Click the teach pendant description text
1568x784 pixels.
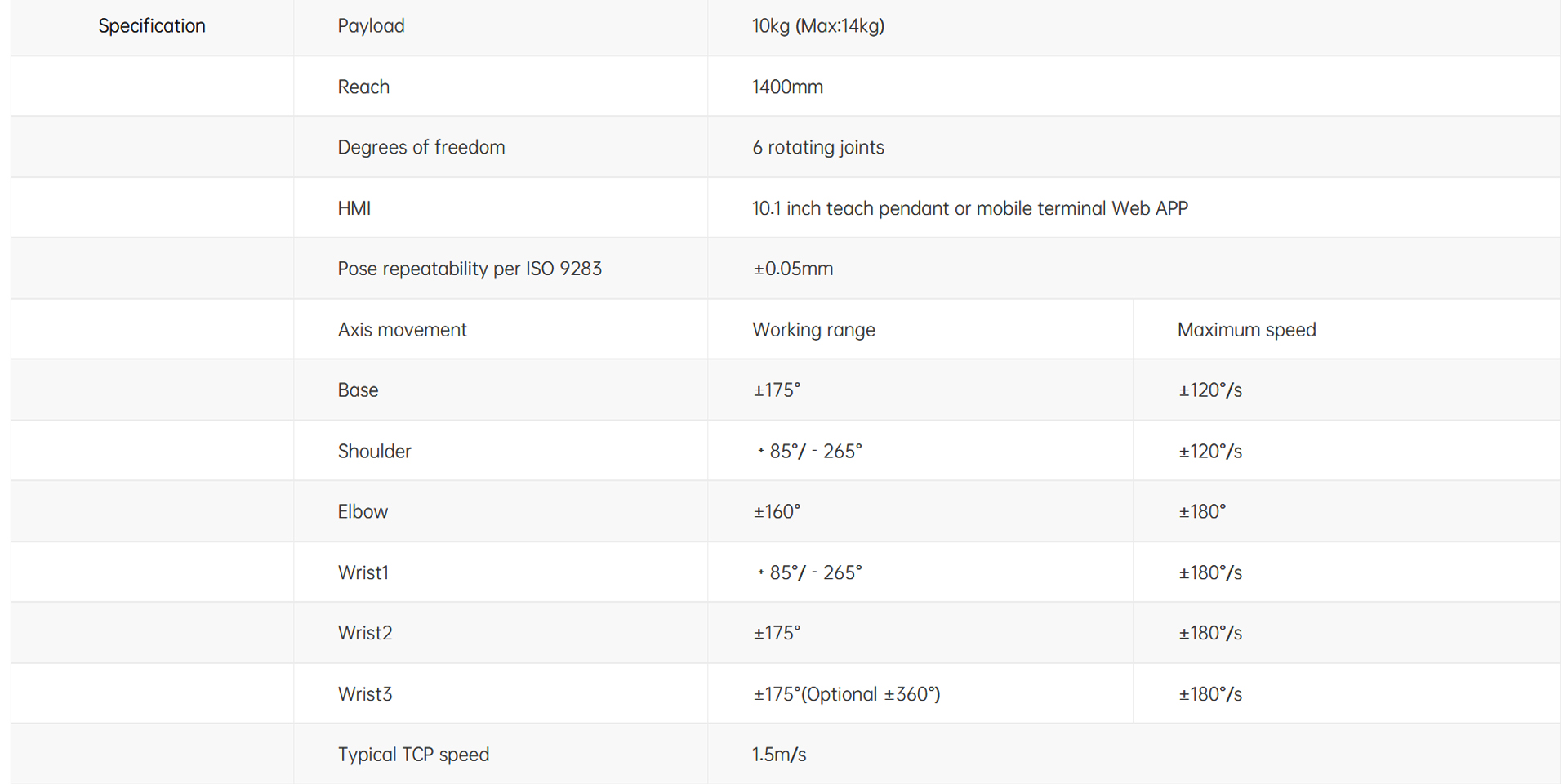coord(969,208)
